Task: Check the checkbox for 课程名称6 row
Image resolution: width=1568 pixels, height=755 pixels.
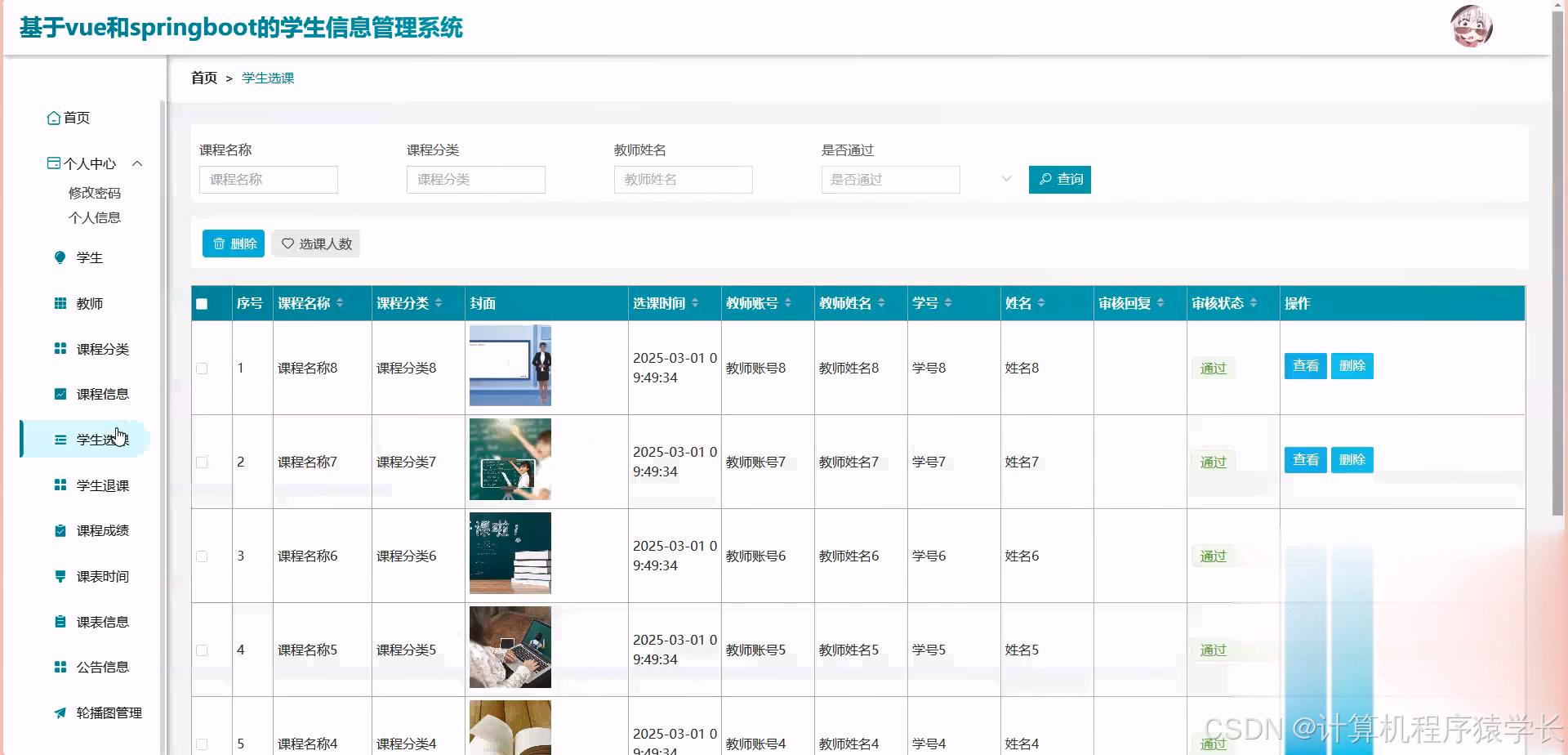Action: pyautogui.click(x=202, y=555)
